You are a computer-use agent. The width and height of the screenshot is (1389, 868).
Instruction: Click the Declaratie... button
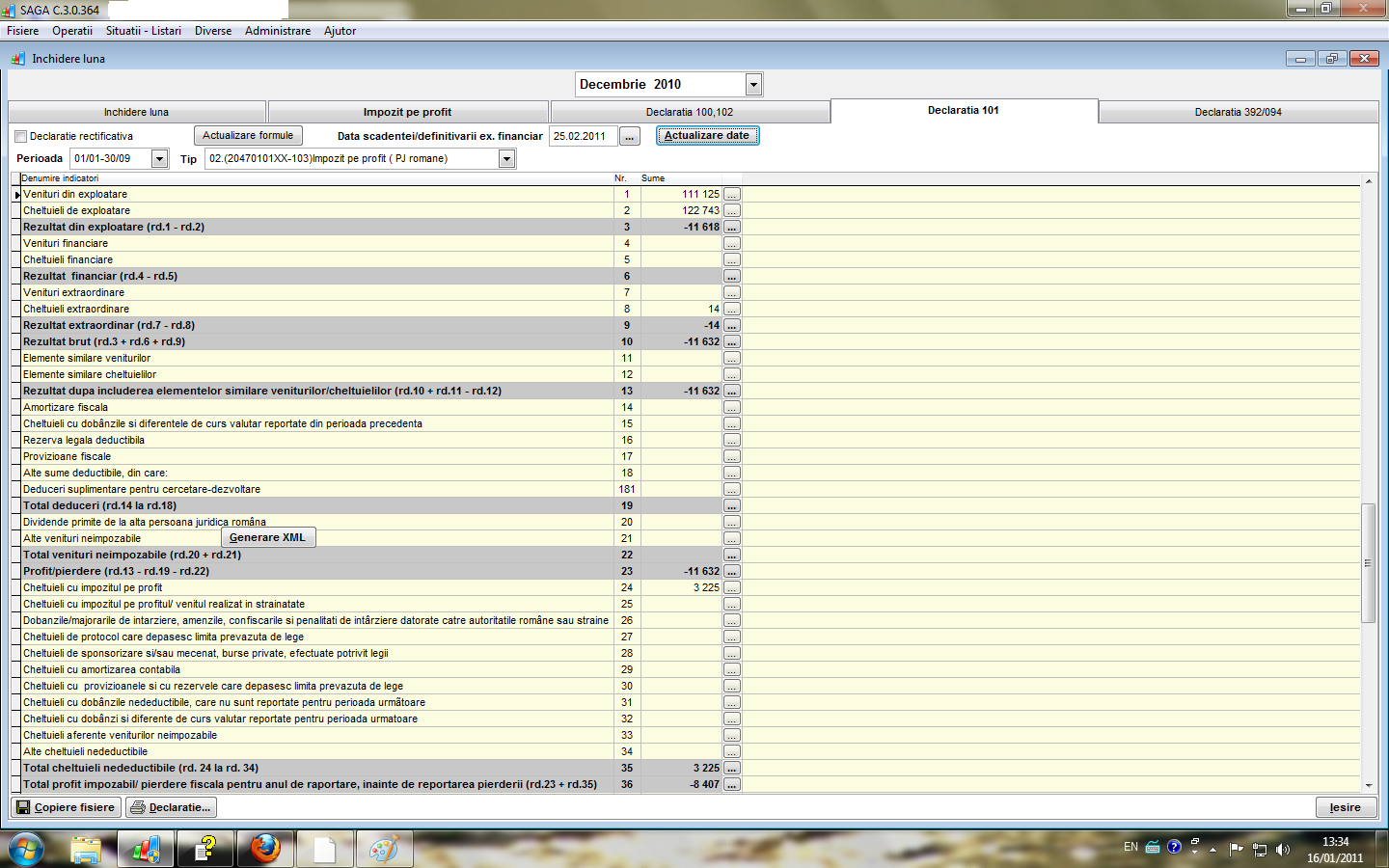[171, 807]
